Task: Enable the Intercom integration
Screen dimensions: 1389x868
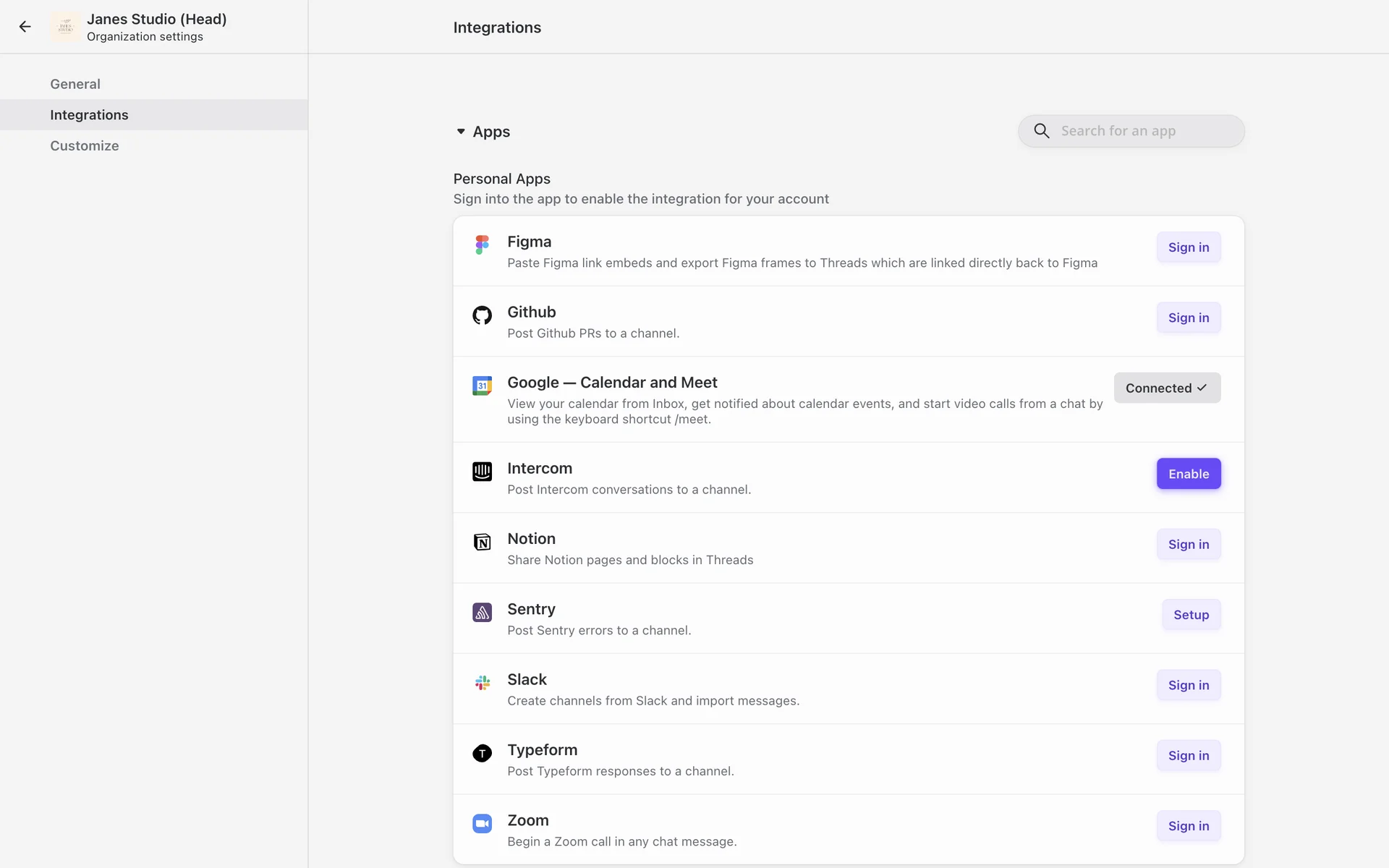Action: point(1188,474)
